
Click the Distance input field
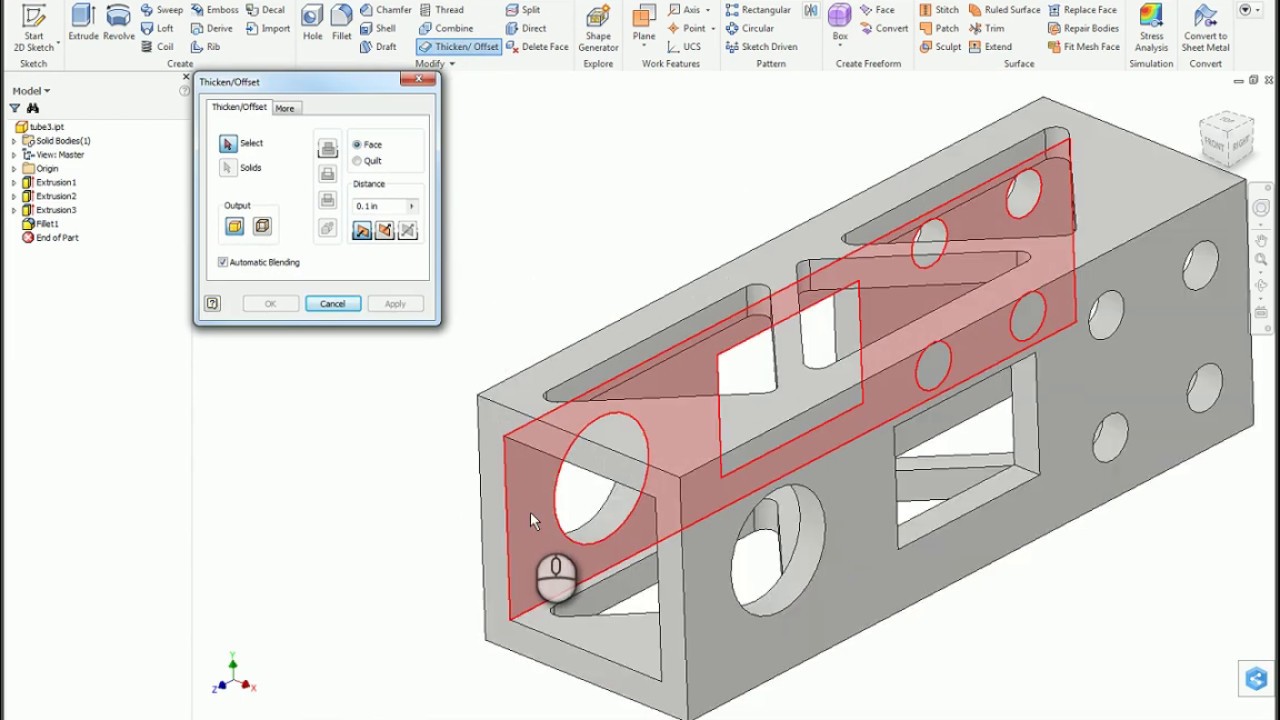(x=379, y=206)
